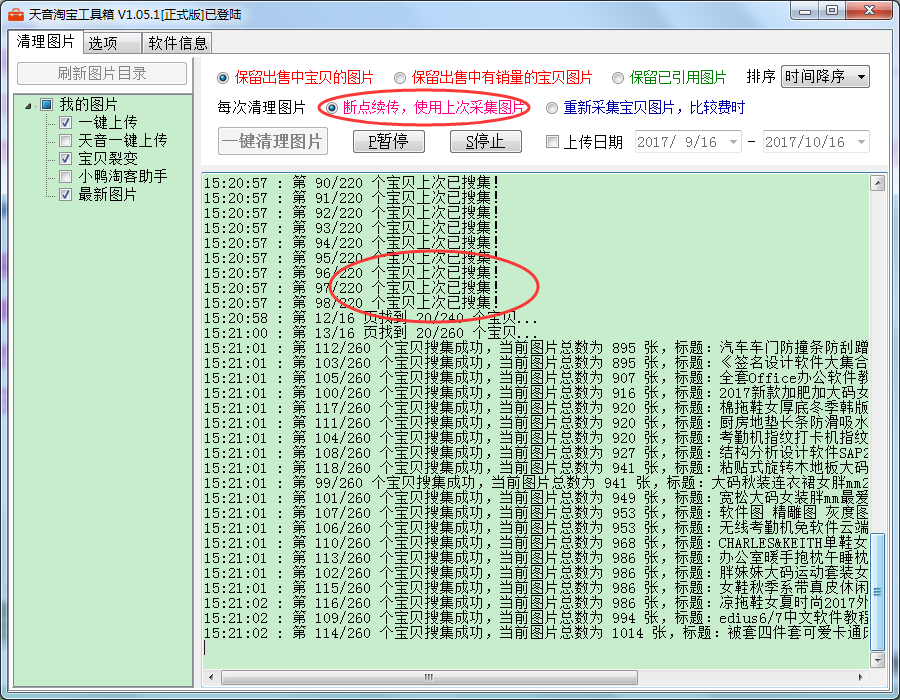
Task: Click the S停止 stop button
Action: coord(486,142)
